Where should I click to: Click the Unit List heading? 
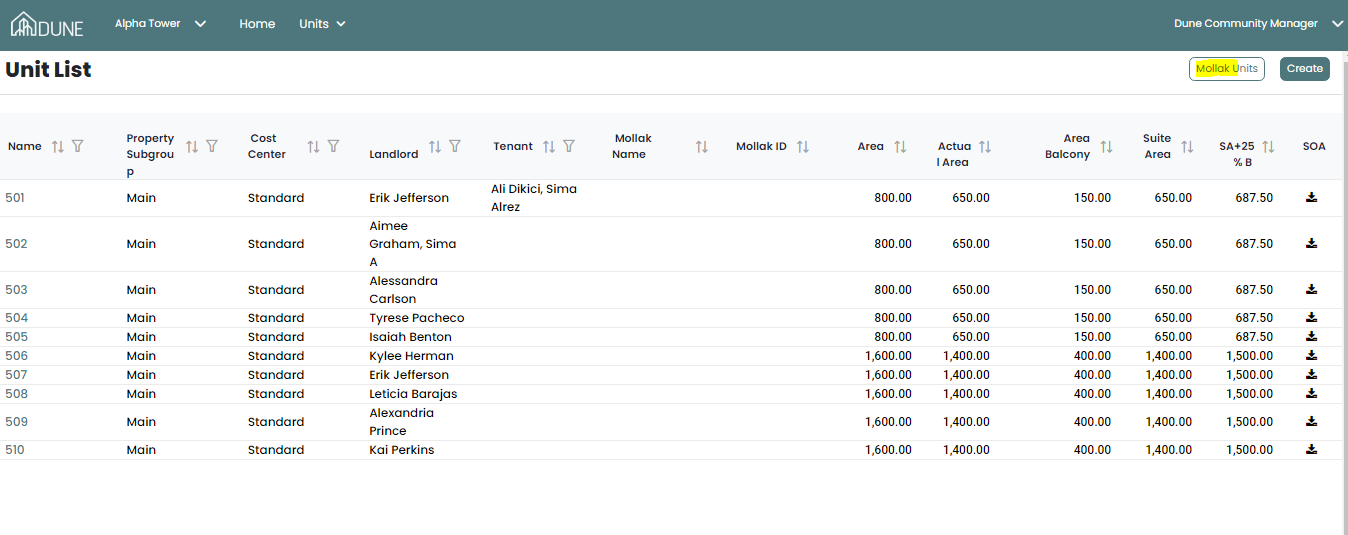48,69
